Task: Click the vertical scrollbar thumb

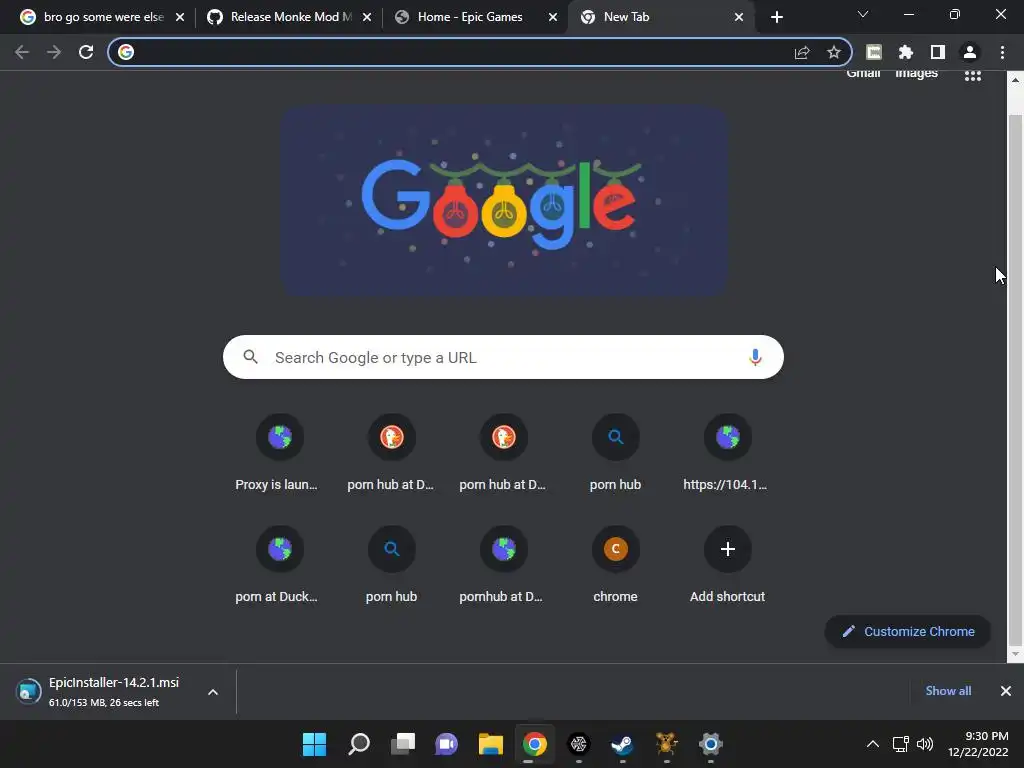Action: [1015, 379]
